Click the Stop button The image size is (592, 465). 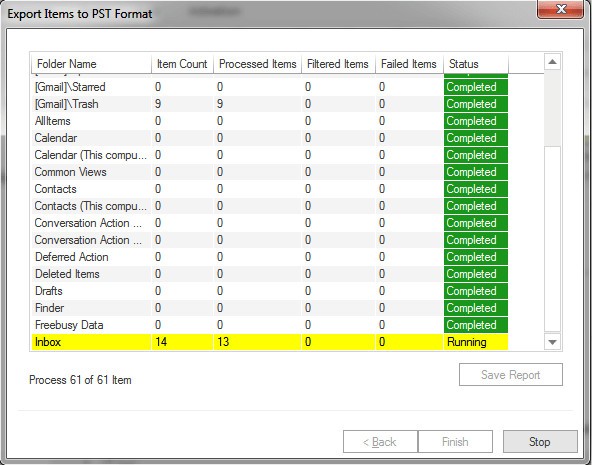coord(540,441)
